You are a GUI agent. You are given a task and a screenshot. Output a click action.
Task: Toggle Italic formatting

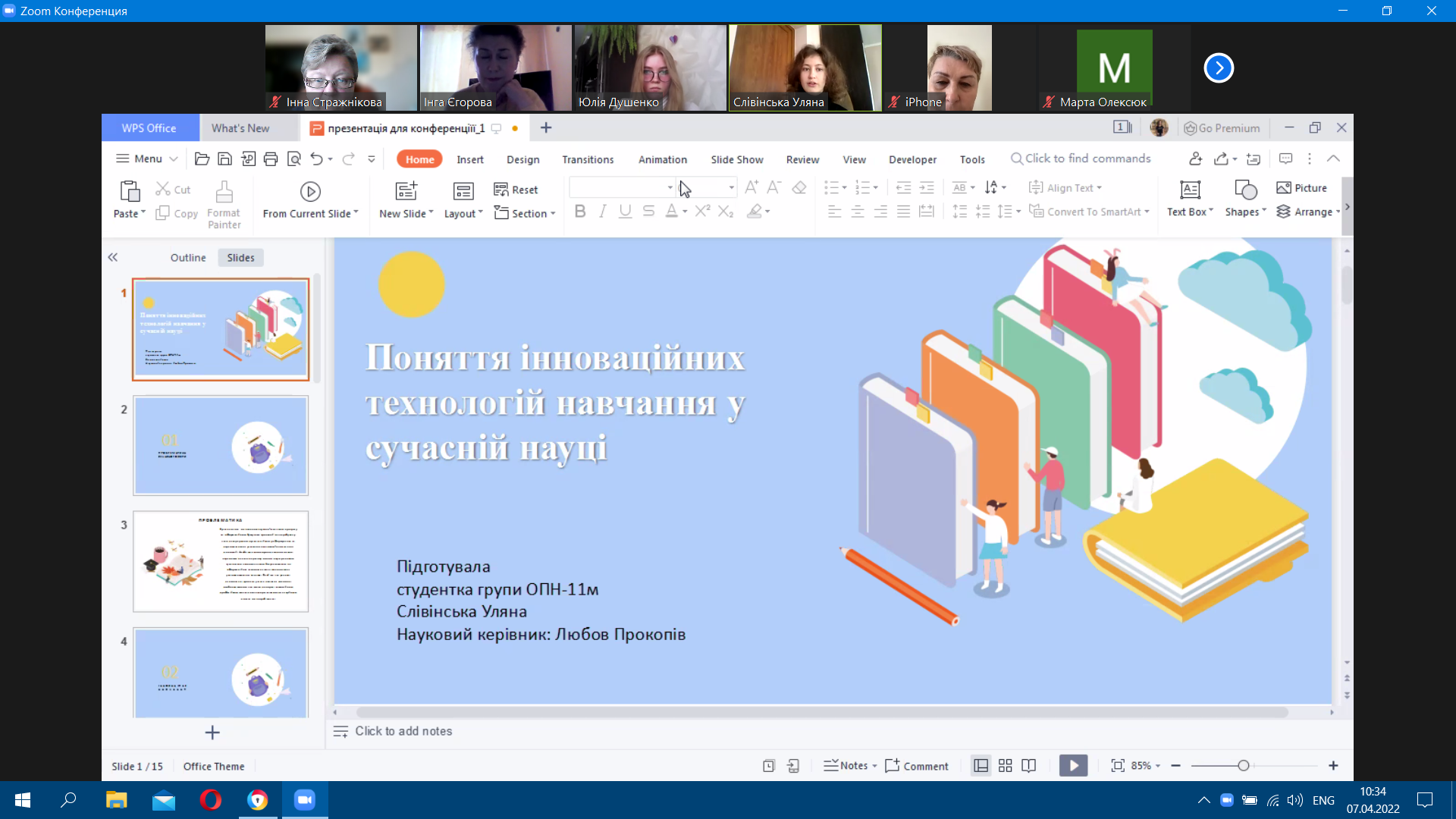point(603,212)
